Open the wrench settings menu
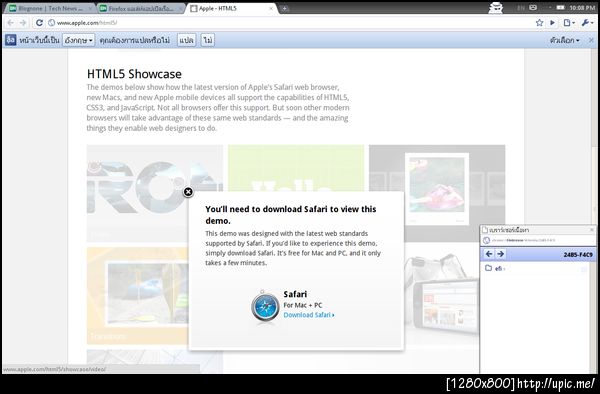The height and width of the screenshot is (394, 600). tap(587, 23)
